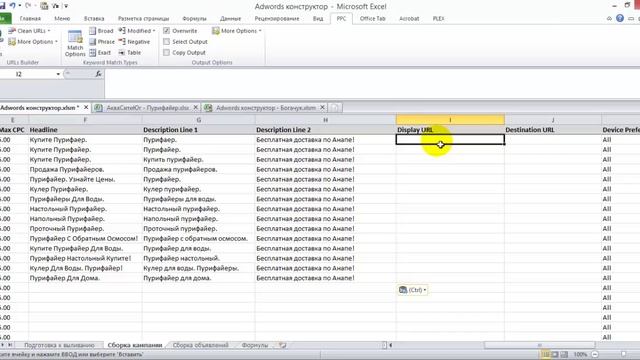
Task: Open the Данные ribbon tab
Action: (230, 18)
